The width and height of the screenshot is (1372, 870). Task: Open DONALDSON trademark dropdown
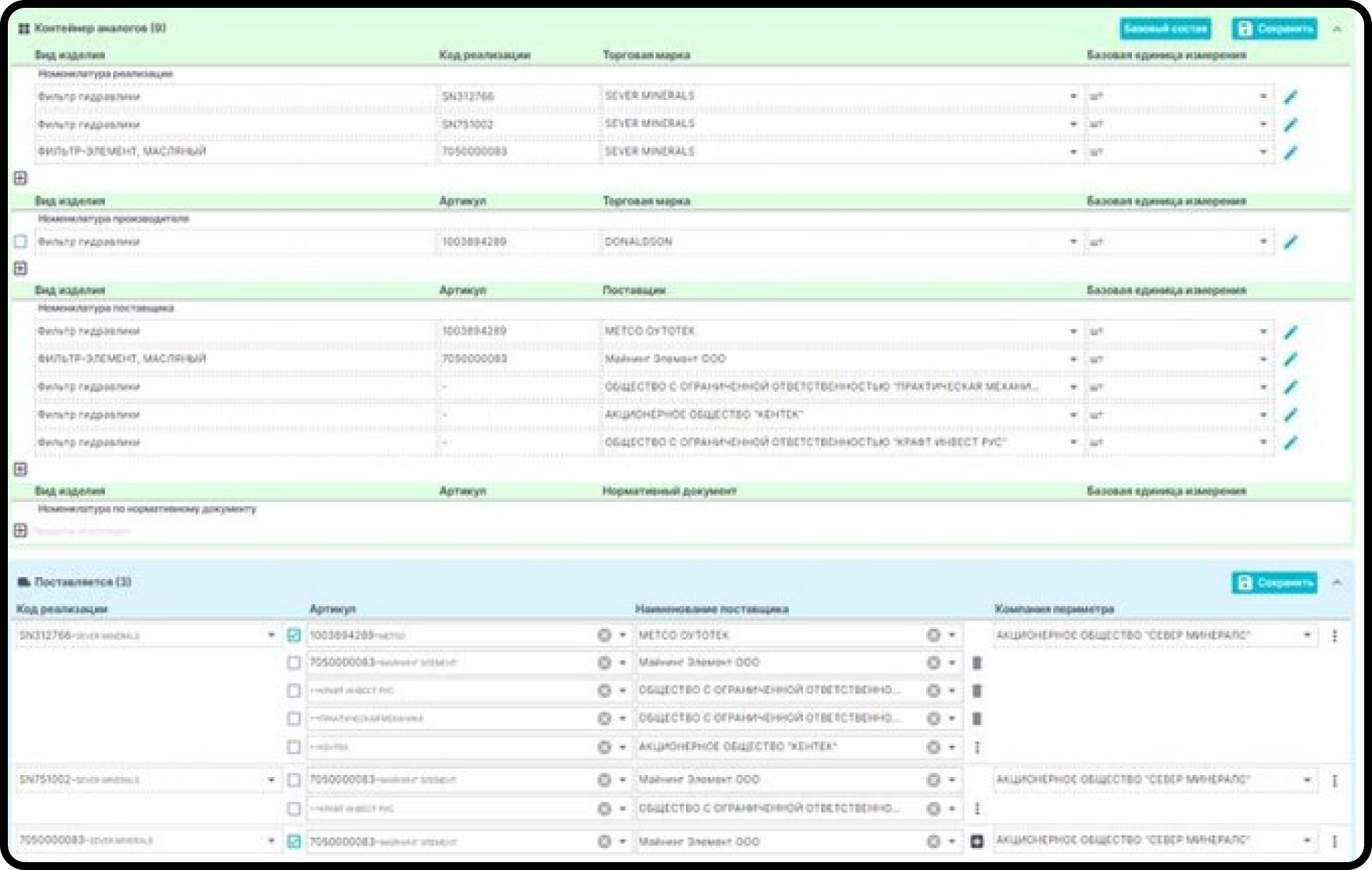click(x=1073, y=242)
